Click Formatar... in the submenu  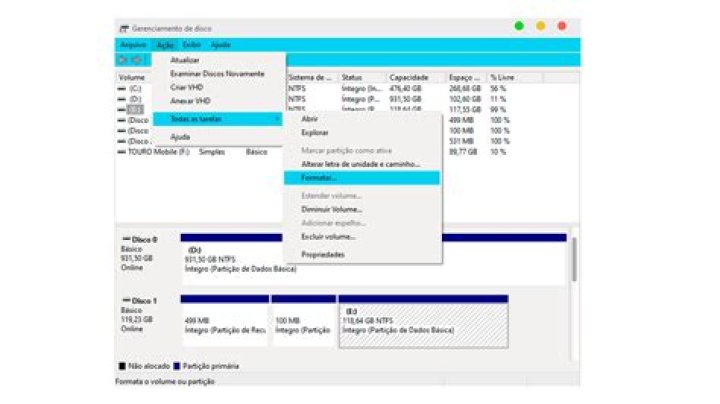tap(362, 178)
